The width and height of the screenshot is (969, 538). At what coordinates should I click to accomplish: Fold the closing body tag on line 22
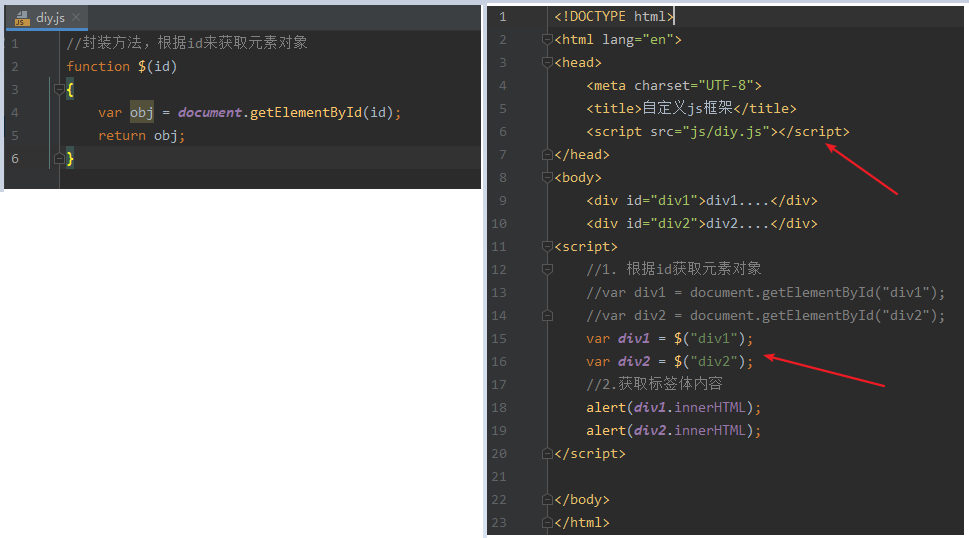coord(547,500)
